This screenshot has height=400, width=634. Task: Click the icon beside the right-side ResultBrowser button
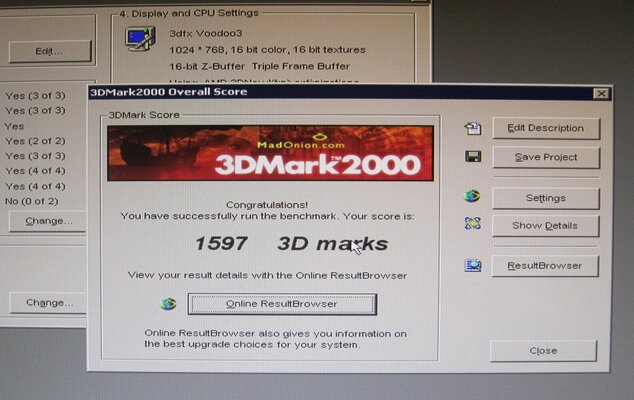[x=473, y=266]
